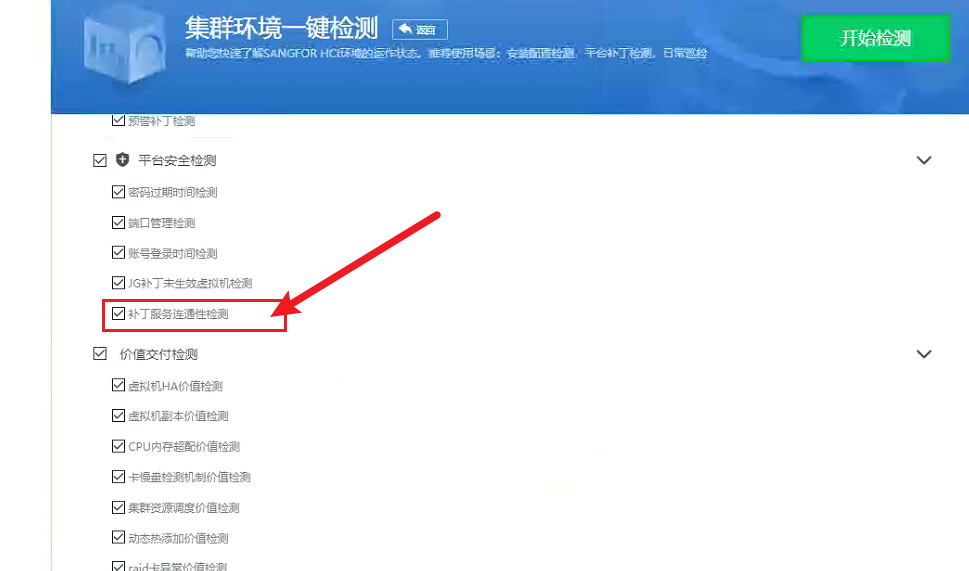Click the 集群资源调度价值检测 label
Image resolution: width=969 pixels, height=571 pixels.
click(184, 508)
